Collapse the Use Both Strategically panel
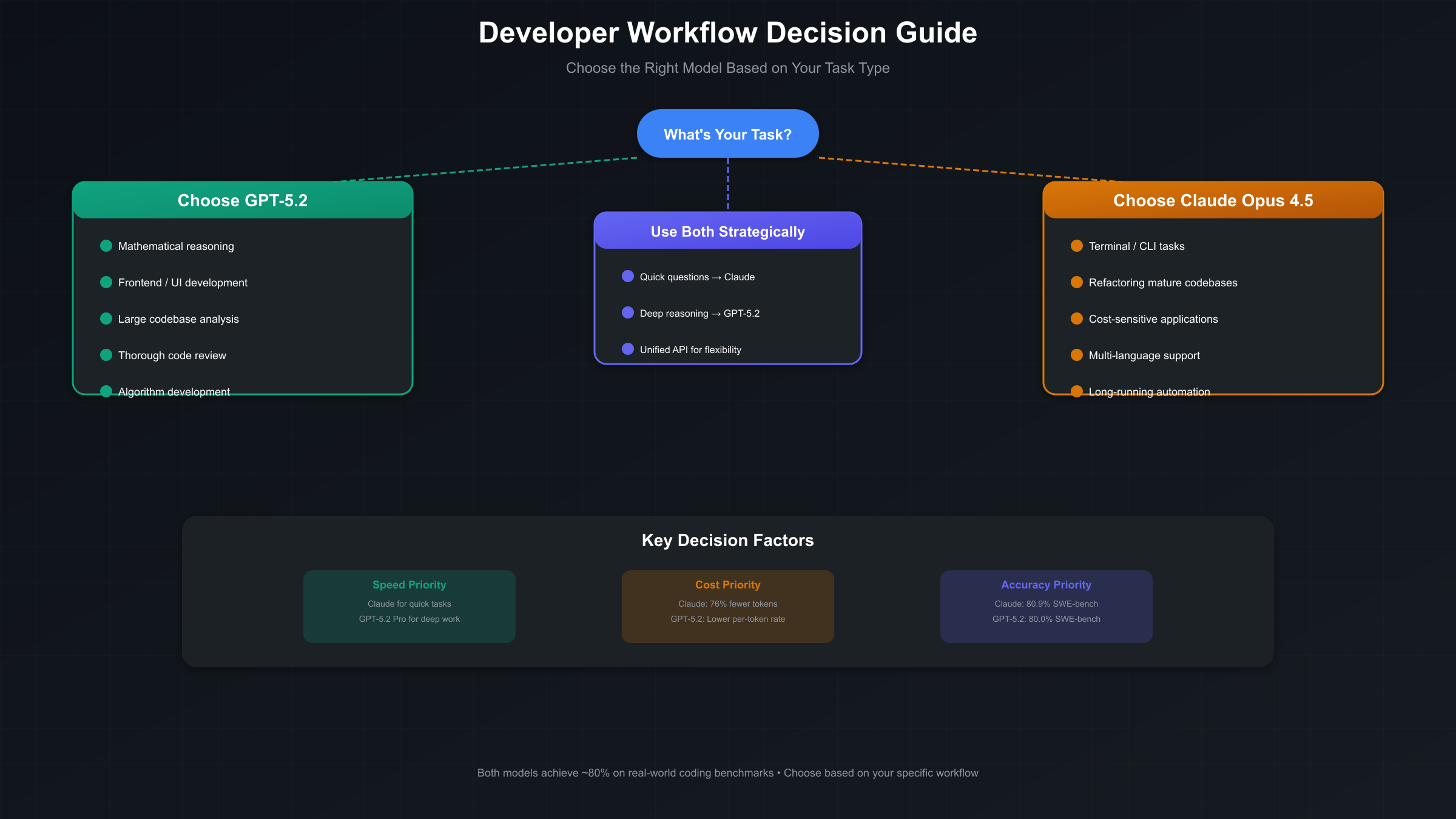1456x819 pixels. (x=728, y=231)
